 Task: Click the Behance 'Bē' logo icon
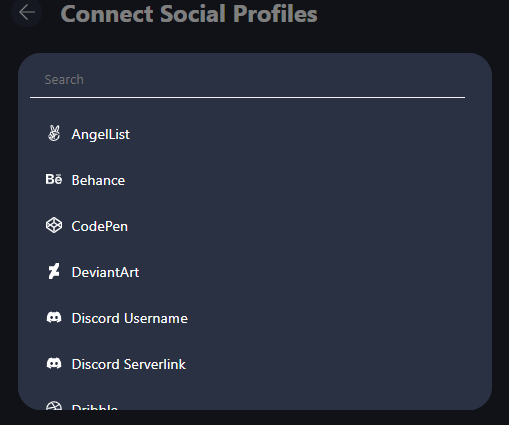[54, 179]
